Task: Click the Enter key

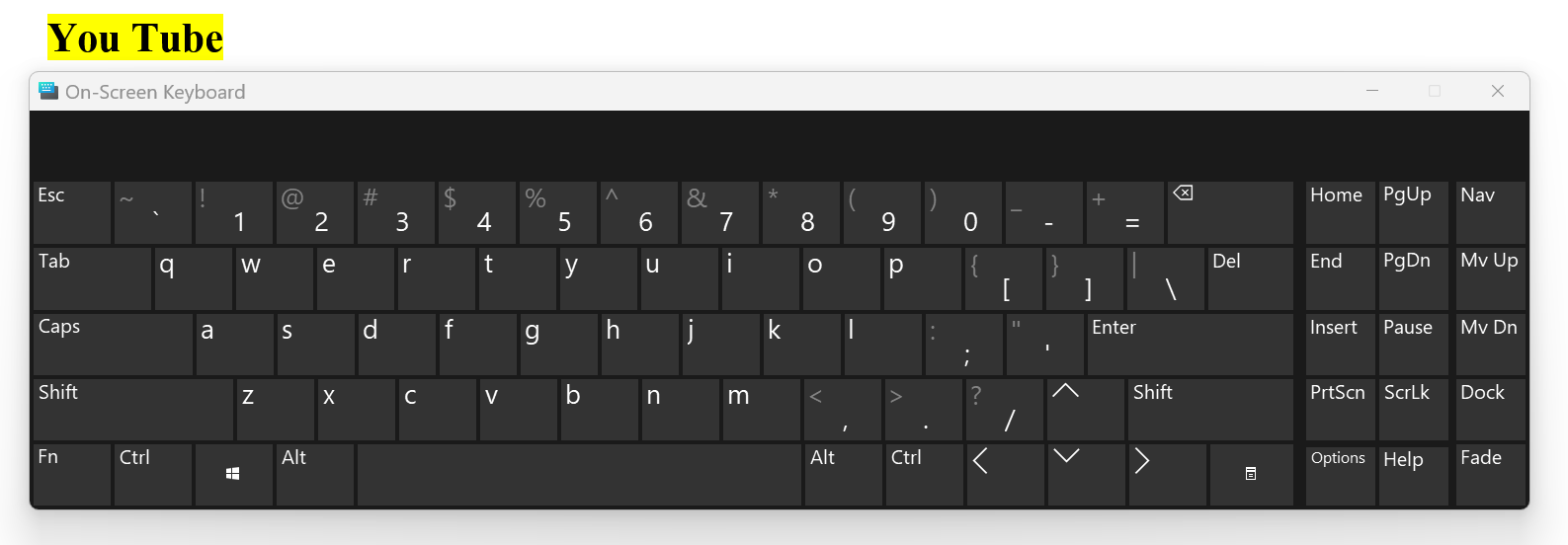Action: pyautogui.click(x=1190, y=345)
